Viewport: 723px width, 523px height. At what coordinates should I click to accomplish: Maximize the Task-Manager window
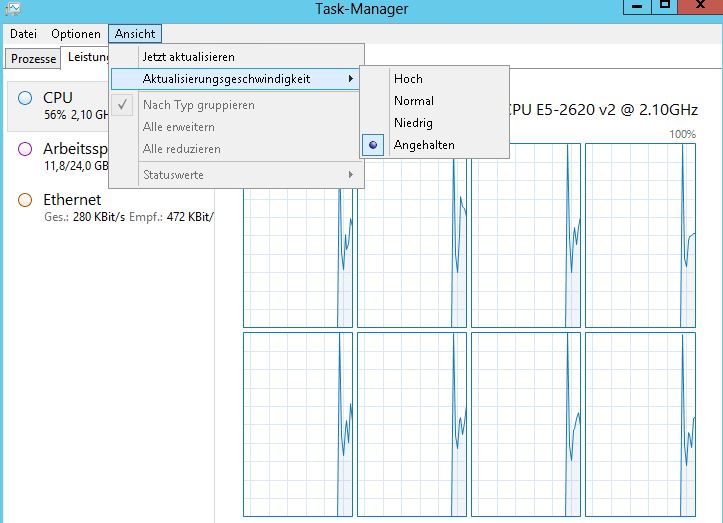click(664, 6)
